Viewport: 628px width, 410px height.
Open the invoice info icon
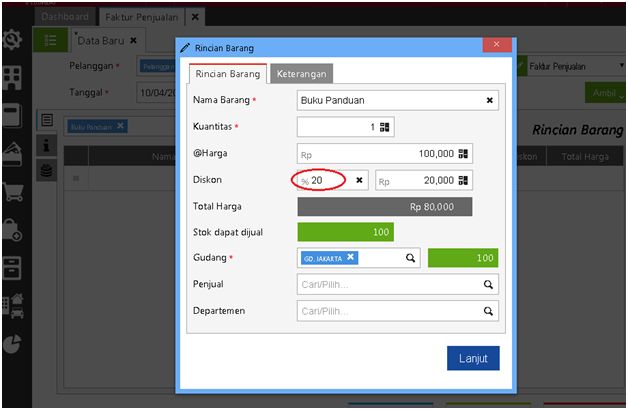coord(46,145)
